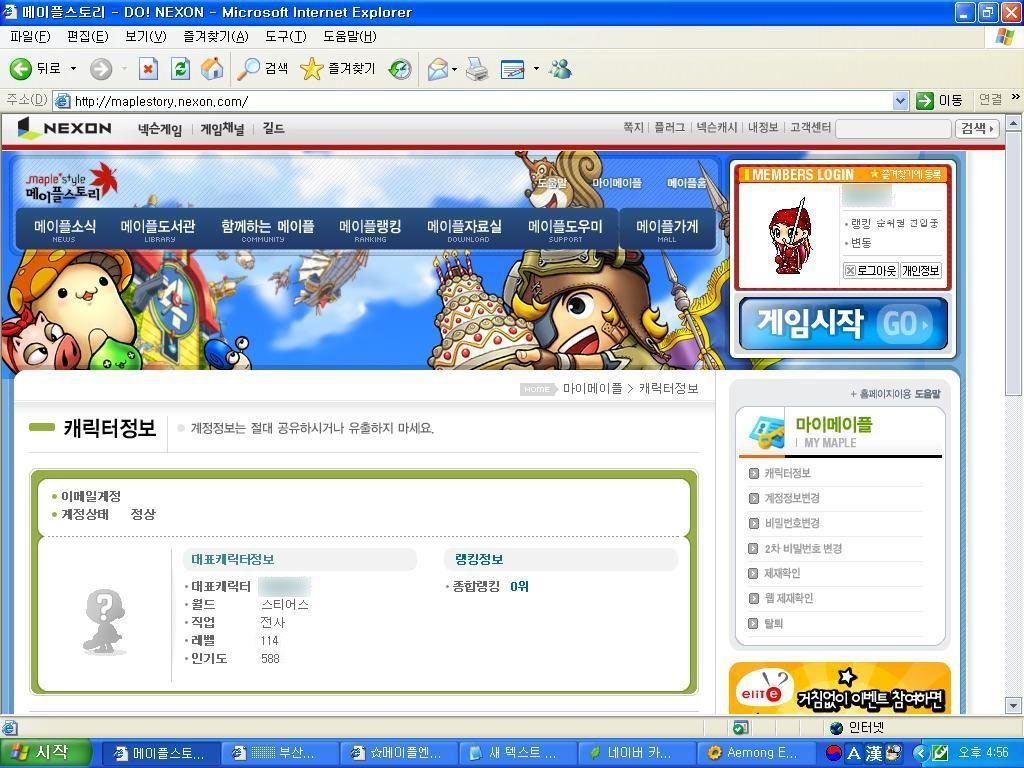
Task: Click the IE page icon in address bar
Action: (x=63, y=101)
